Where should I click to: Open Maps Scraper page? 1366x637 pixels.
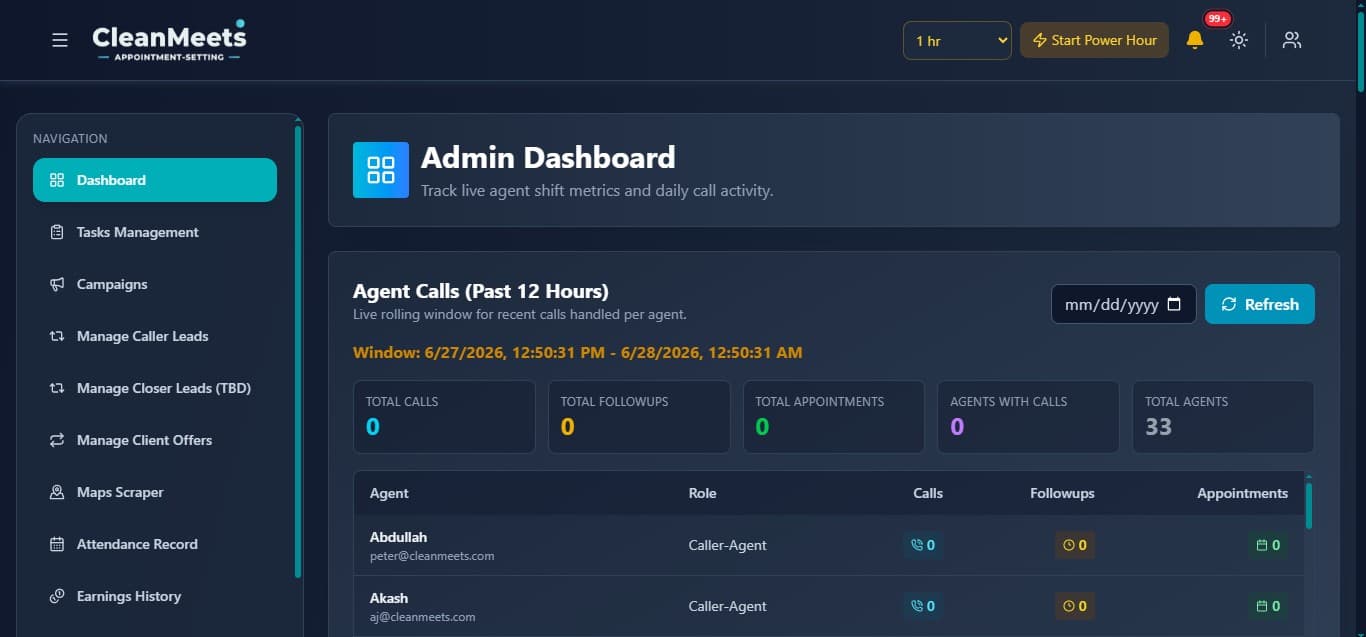click(155, 492)
